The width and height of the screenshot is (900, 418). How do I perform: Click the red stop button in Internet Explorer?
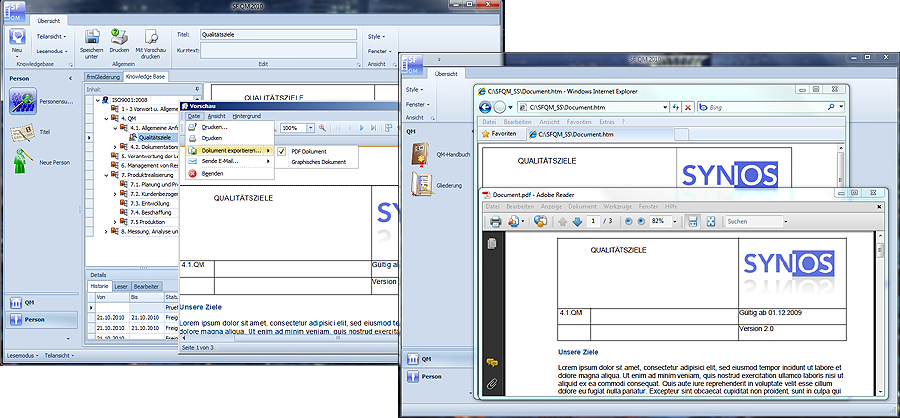pyautogui.click(x=688, y=107)
